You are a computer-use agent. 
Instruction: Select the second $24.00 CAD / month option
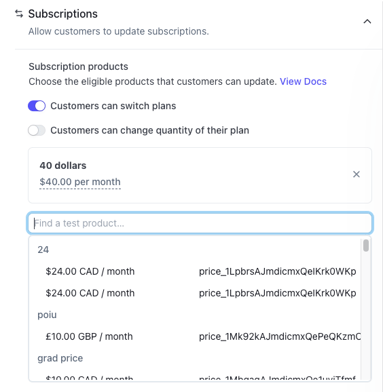195,293
